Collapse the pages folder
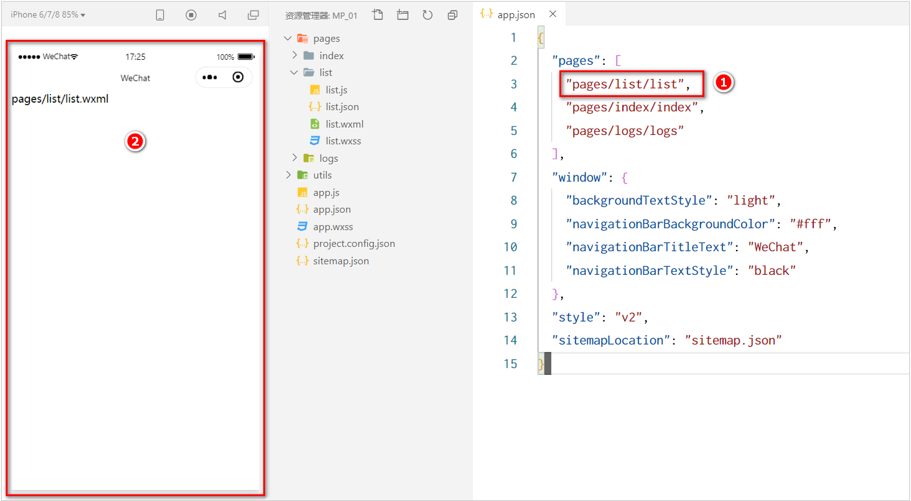This screenshot has width=911, height=501. click(288, 38)
